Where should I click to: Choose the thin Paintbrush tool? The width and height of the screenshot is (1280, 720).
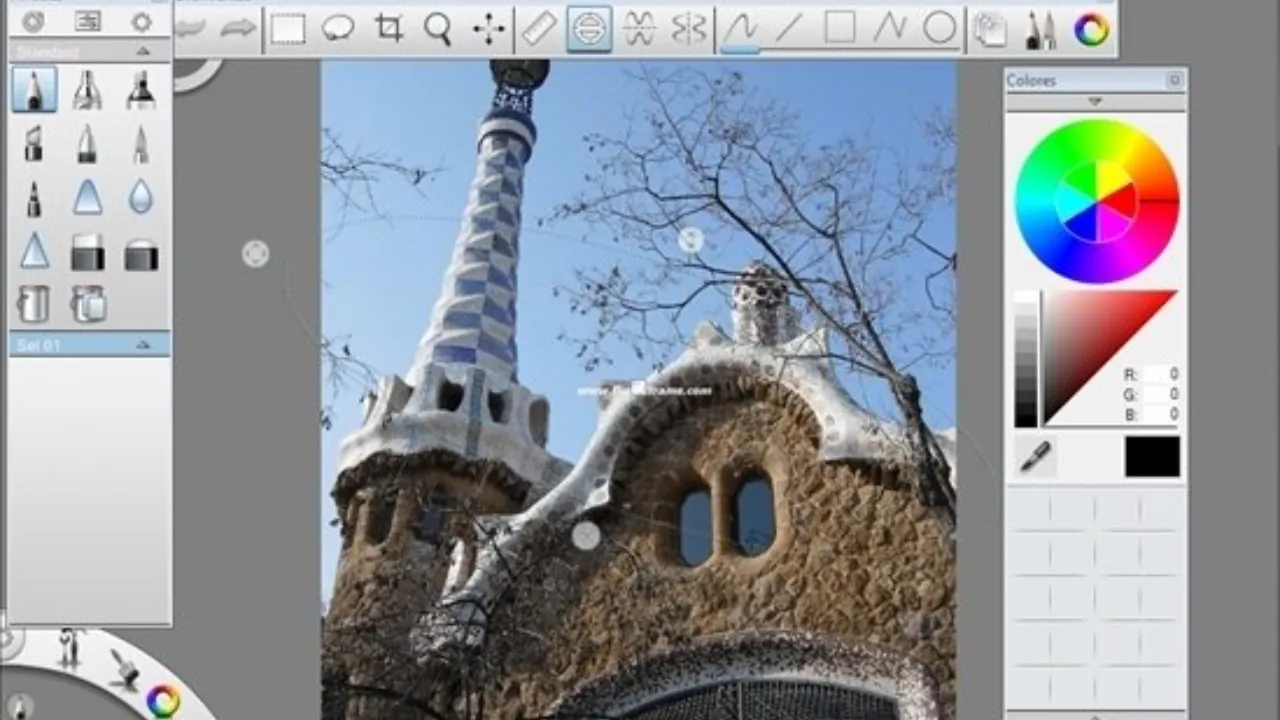[x=141, y=144]
